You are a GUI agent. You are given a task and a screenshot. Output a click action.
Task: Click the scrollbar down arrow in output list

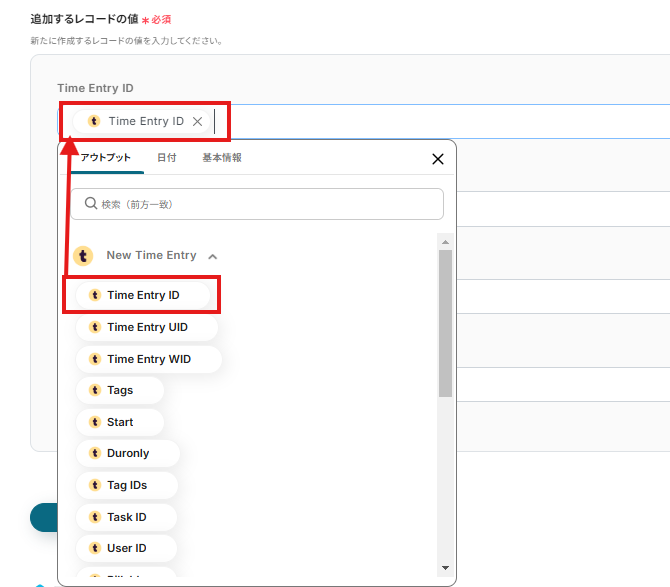point(445,568)
